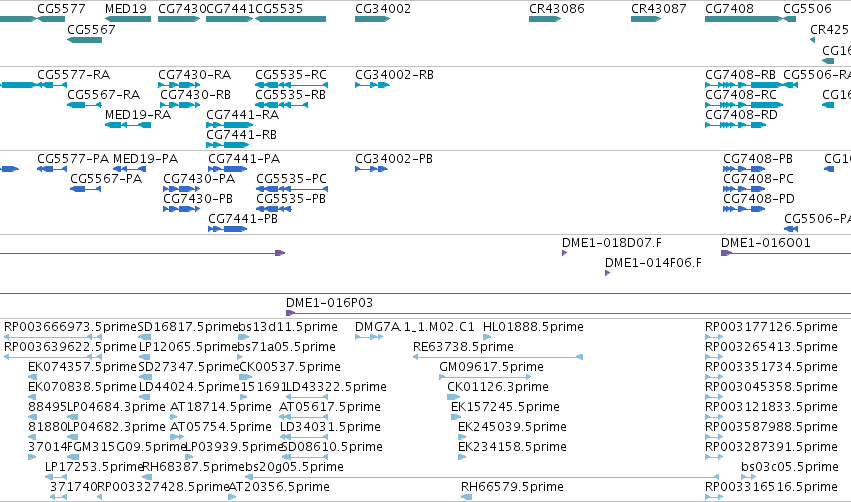Open protein CG7408-PD
The height and width of the screenshot is (502, 851).
(744, 209)
